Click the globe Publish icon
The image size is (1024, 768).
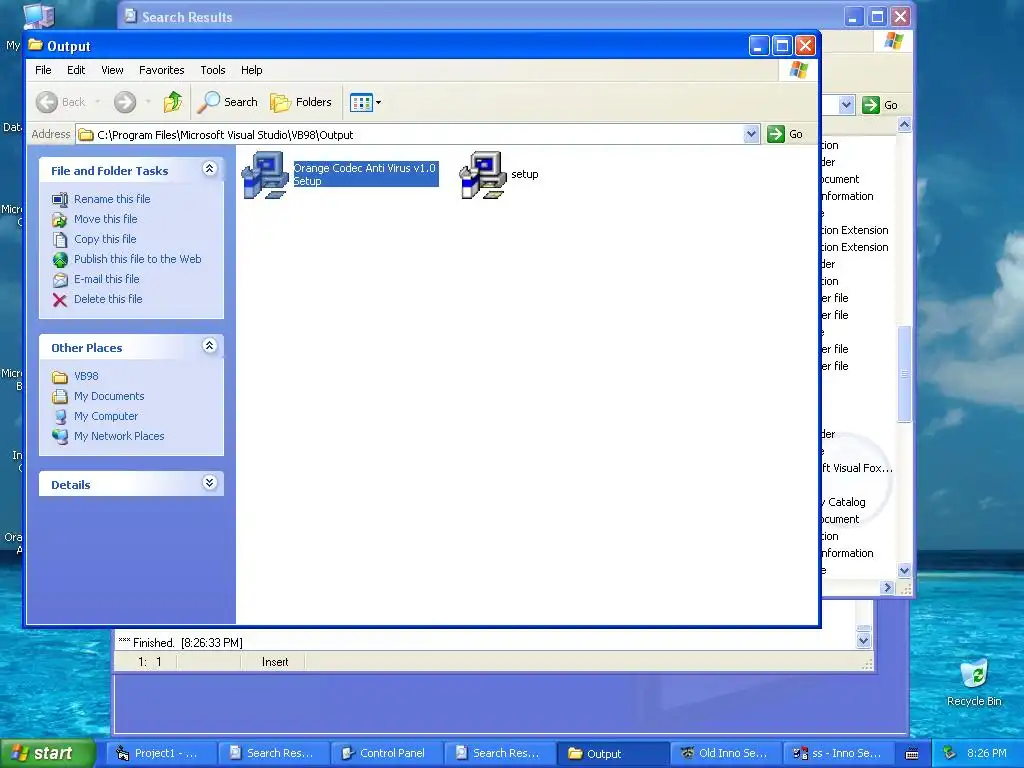[60, 260]
